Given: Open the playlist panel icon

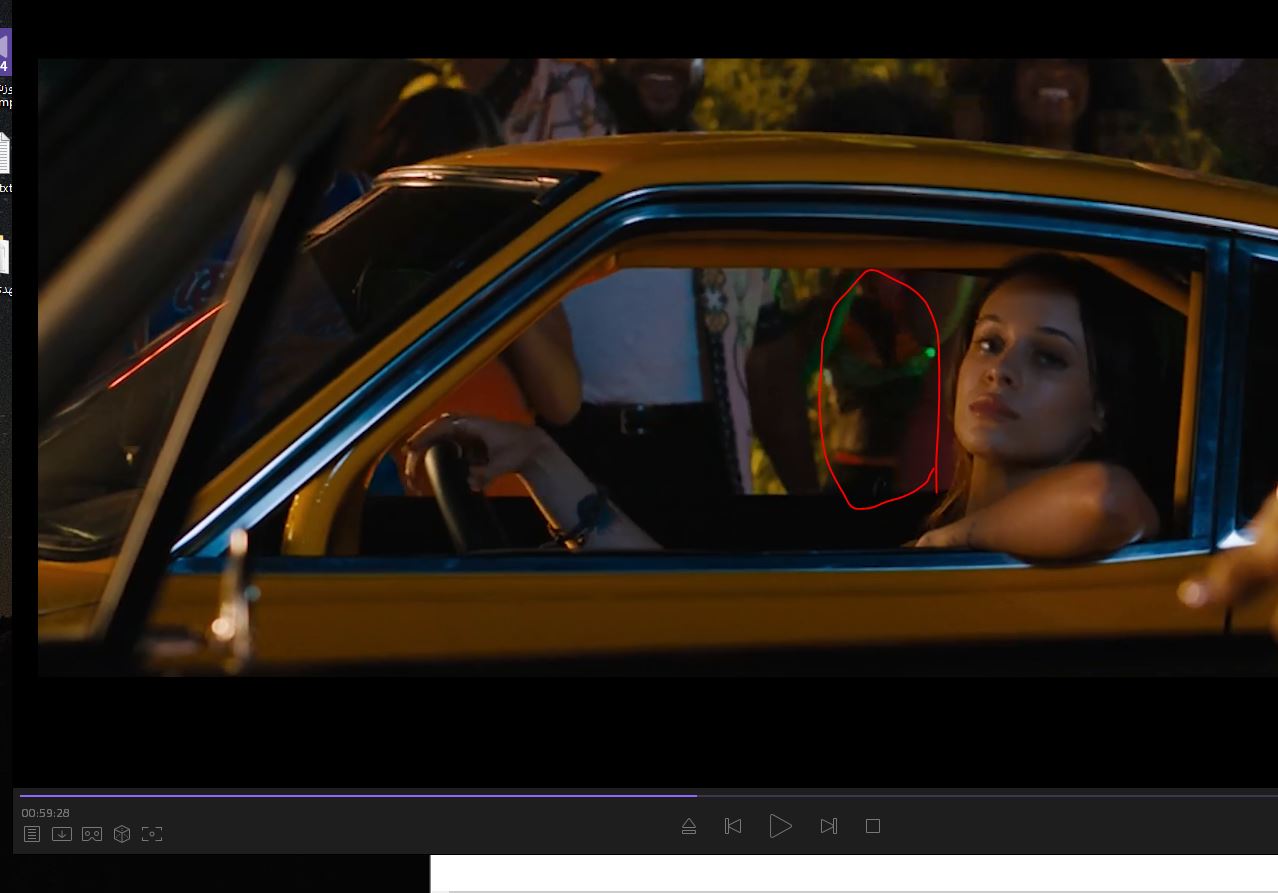Looking at the screenshot, I should pos(32,834).
